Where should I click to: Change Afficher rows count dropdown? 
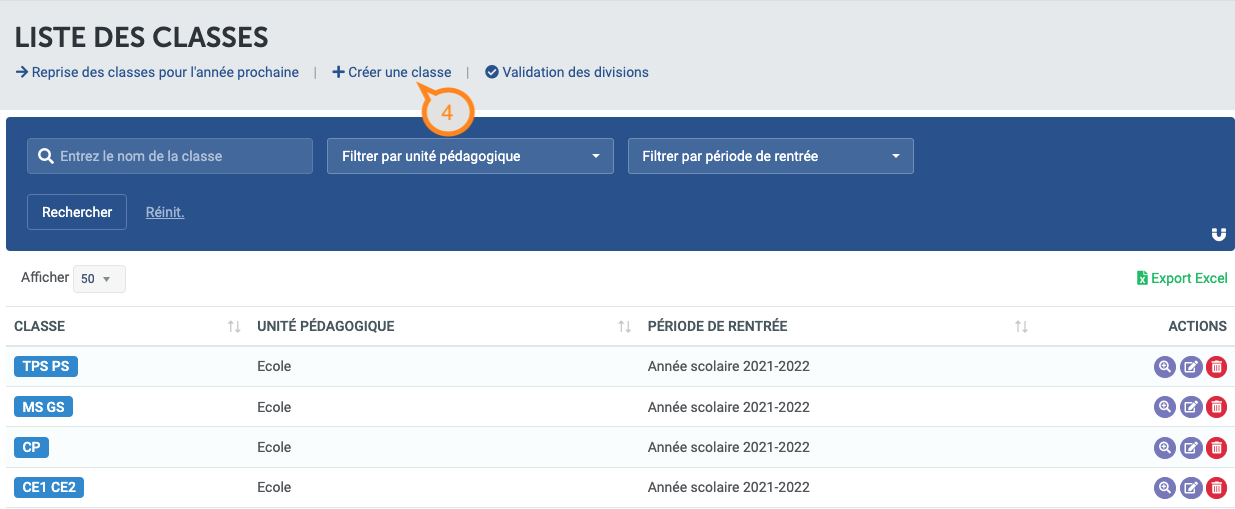[99, 279]
